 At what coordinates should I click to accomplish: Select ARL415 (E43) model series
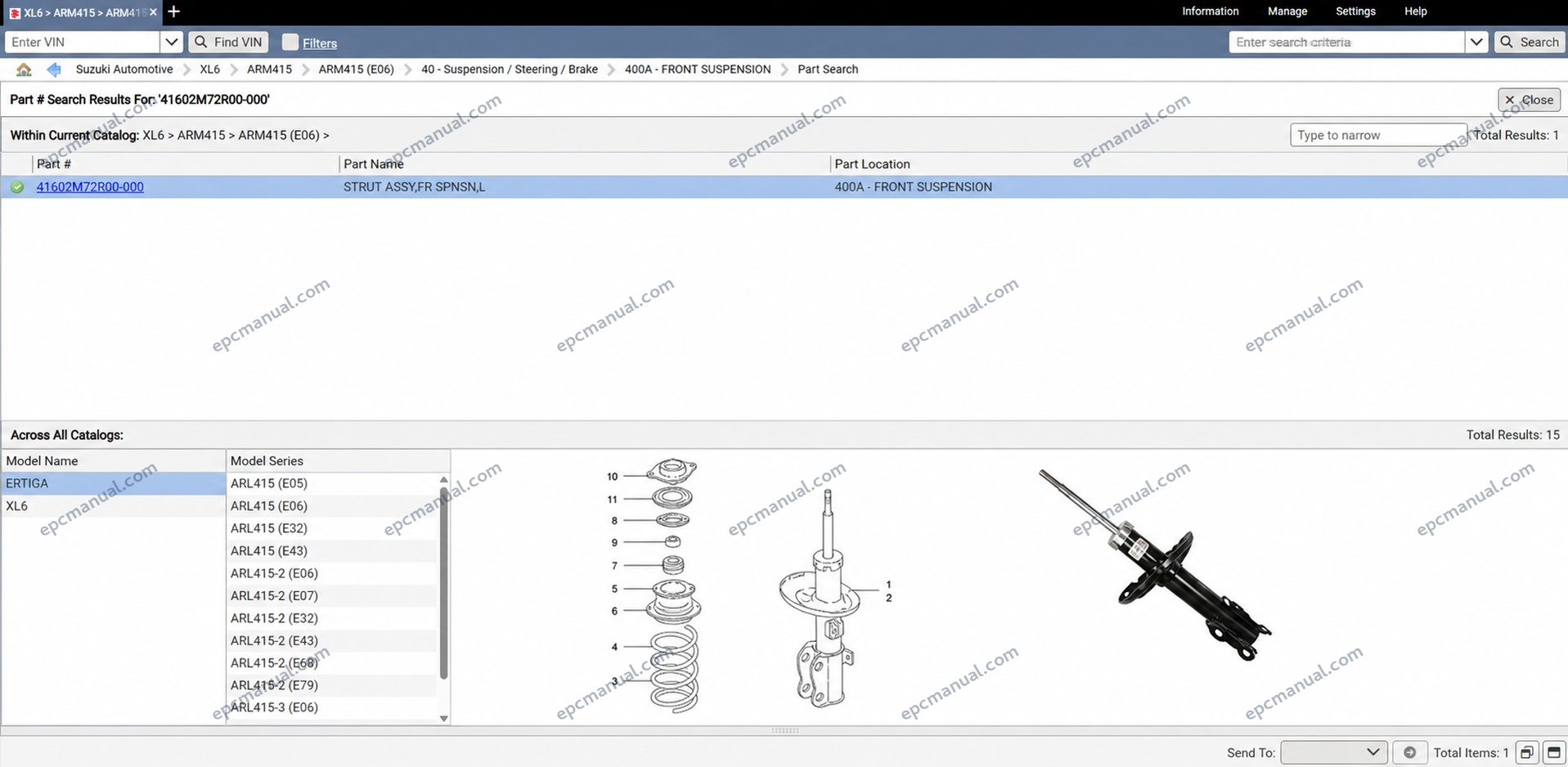tap(332, 551)
